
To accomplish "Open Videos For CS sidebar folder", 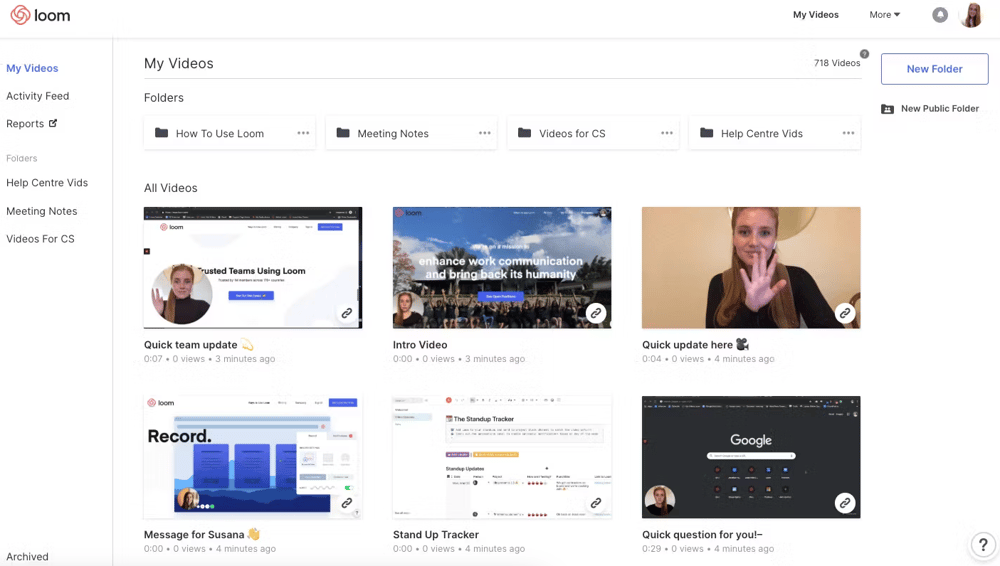I will [x=40, y=239].
